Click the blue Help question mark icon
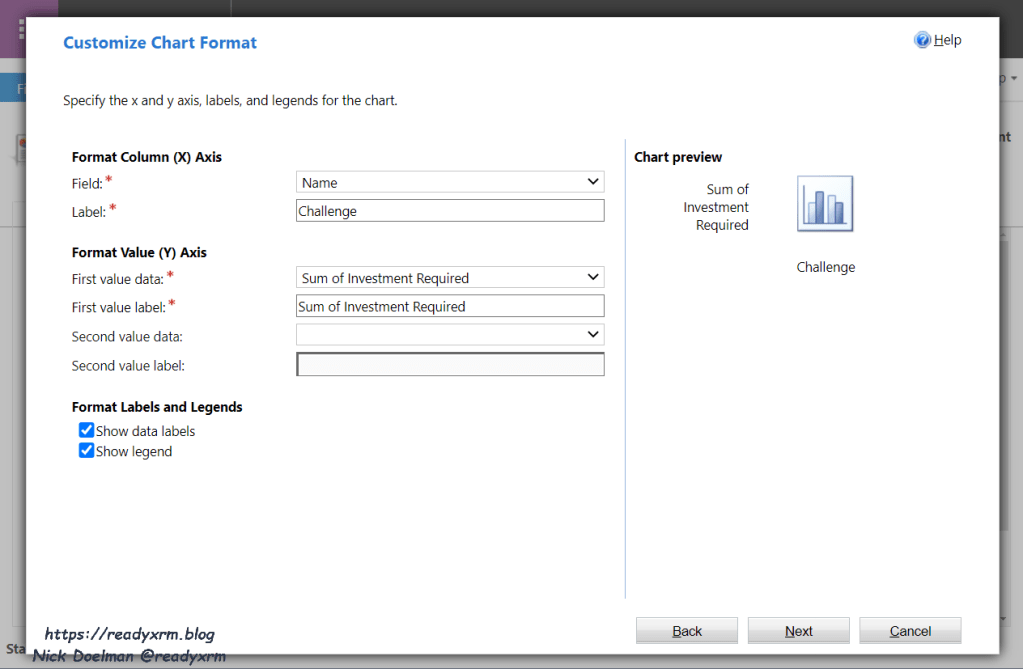The image size is (1023, 669). coord(922,40)
